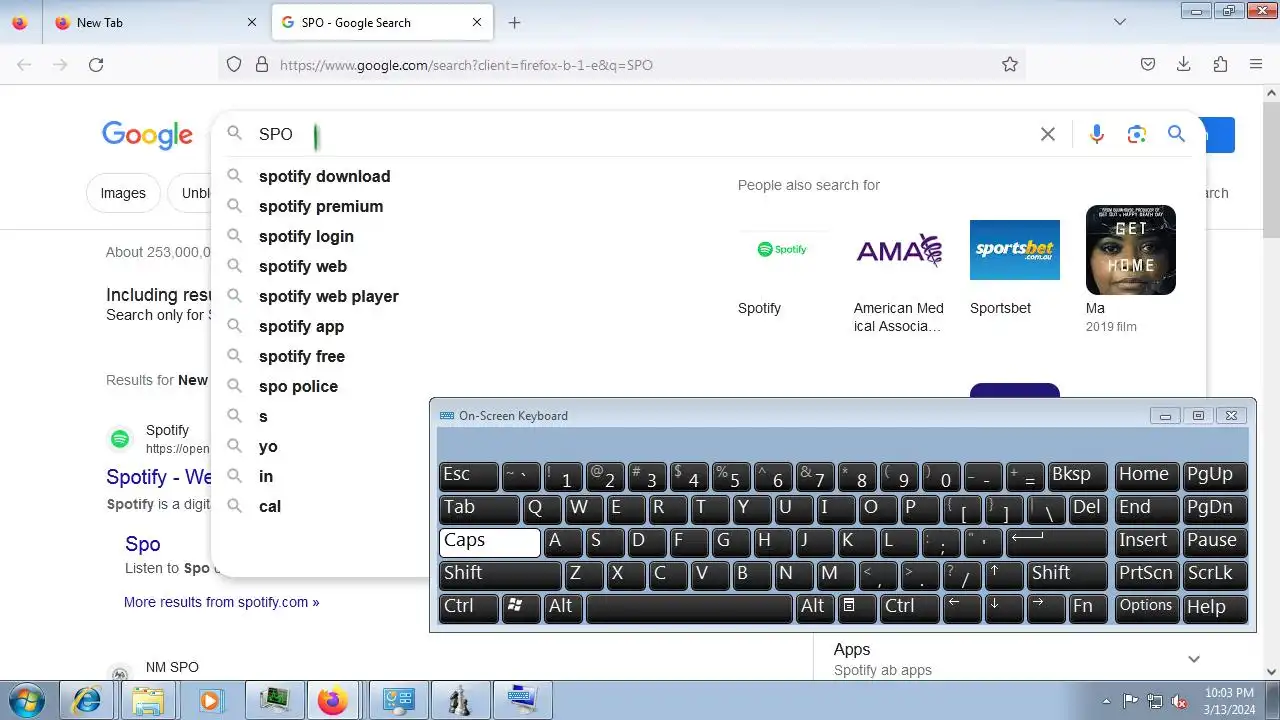Viewport: 1280px width, 720px height.
Task: Clear the search box with X icon
Action: click(1048, 134)
